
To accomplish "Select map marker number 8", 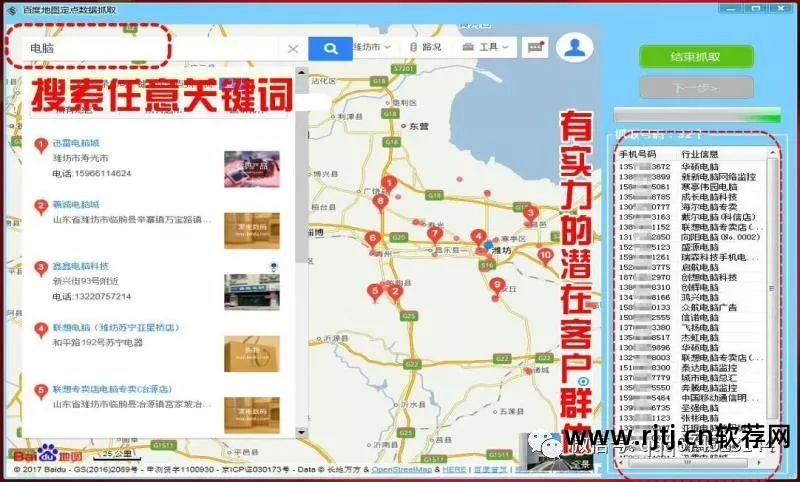I will 380,202.
